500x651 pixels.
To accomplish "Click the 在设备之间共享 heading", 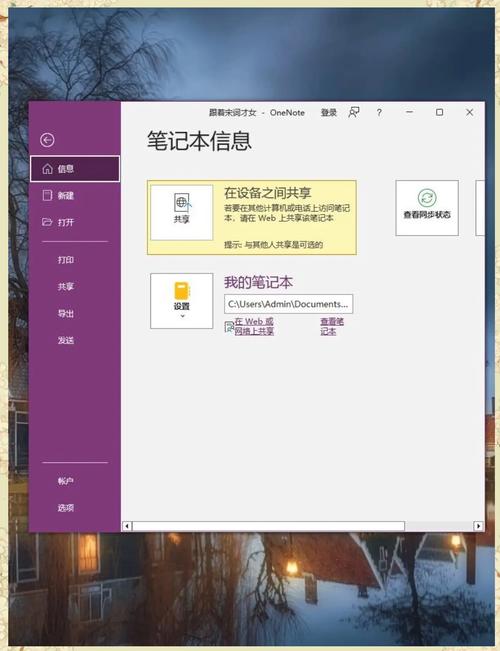I will coord(268,193).
